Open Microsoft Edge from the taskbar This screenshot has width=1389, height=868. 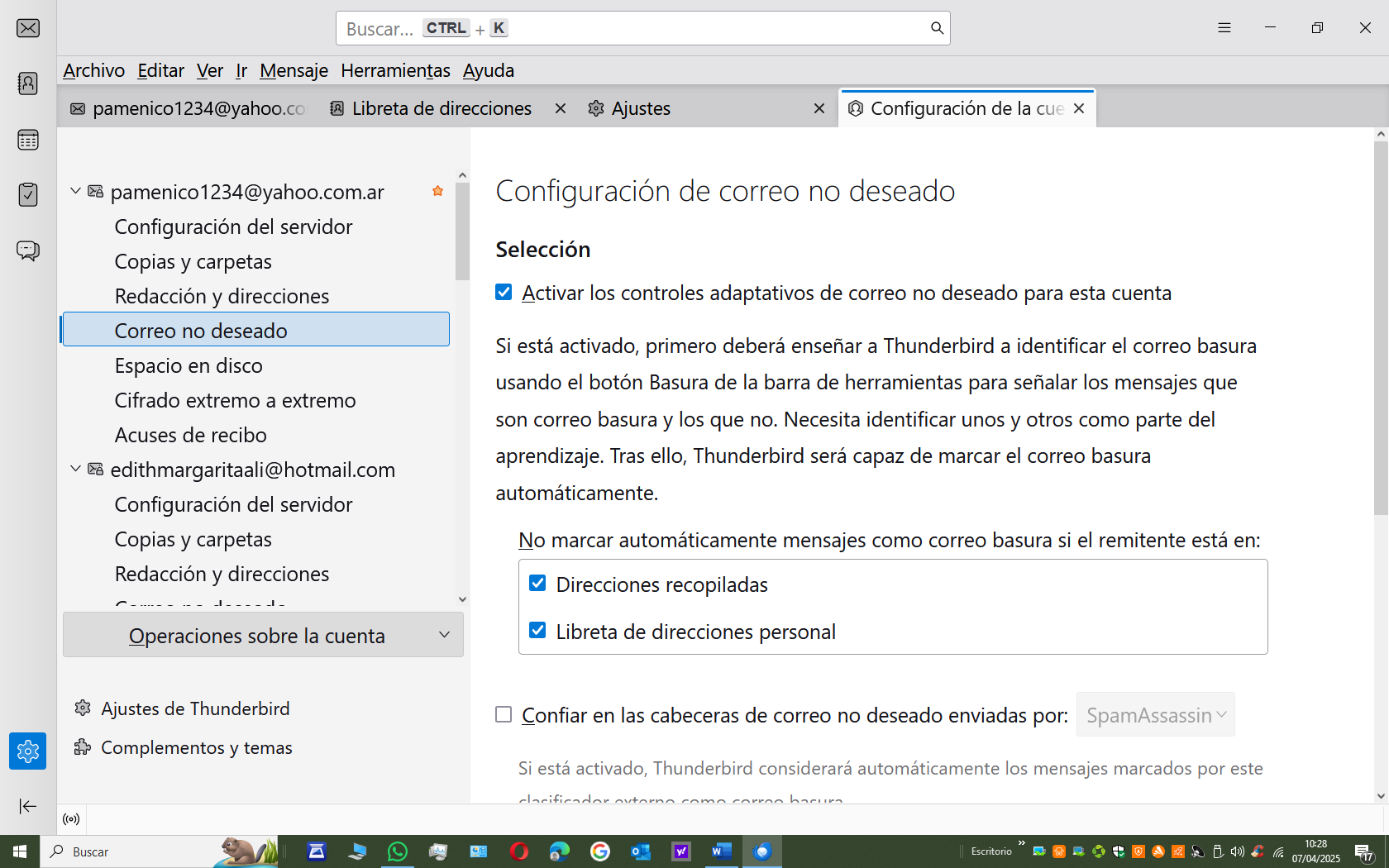click(560, 851)
